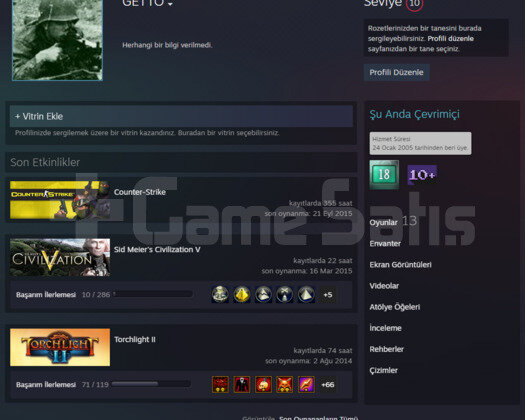The width and height of the screenshot is (525, 420).
Task: Add a showcase via Vitrin Ekle
Action: click(181, 116)
